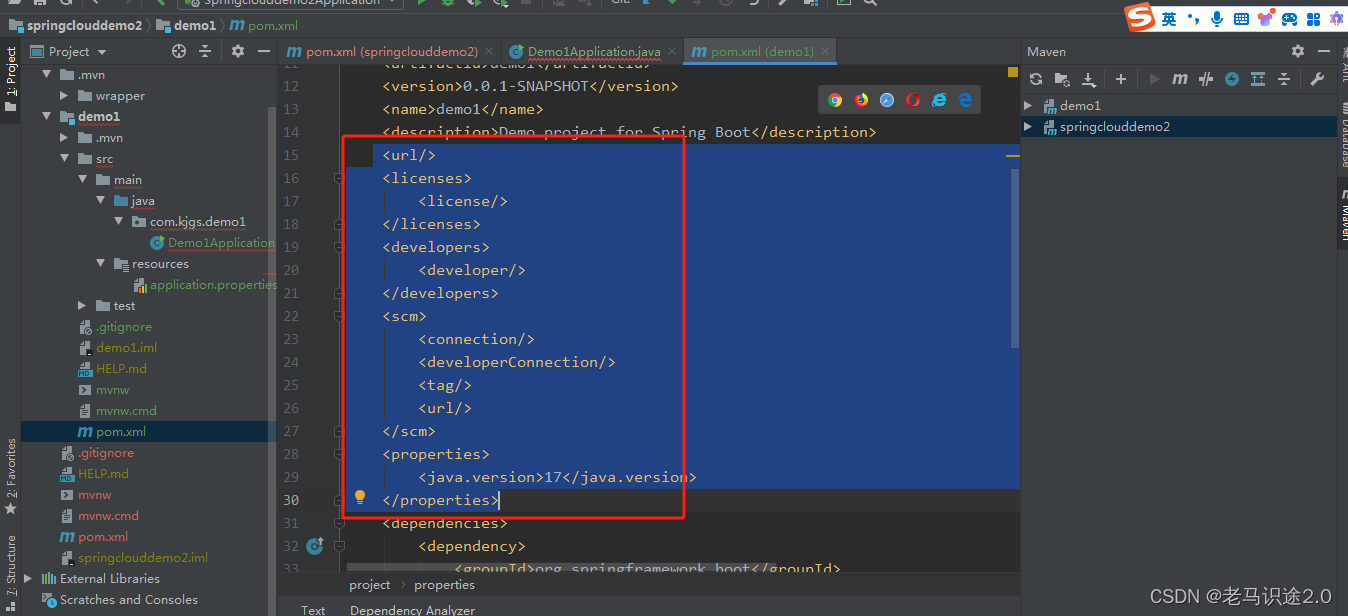Reload all Maven projects icon

tap(1036, 79)
